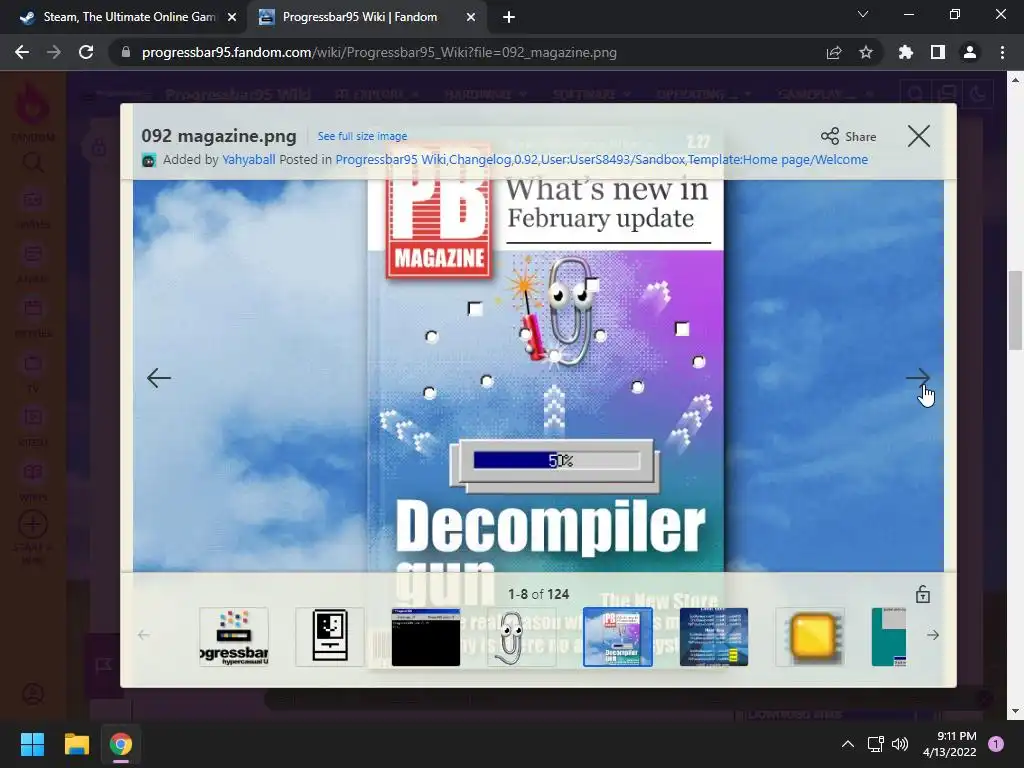This screenshot has height=768, width=1024.
Task: Close the Steam tab
Action: (x=232, y=18)
